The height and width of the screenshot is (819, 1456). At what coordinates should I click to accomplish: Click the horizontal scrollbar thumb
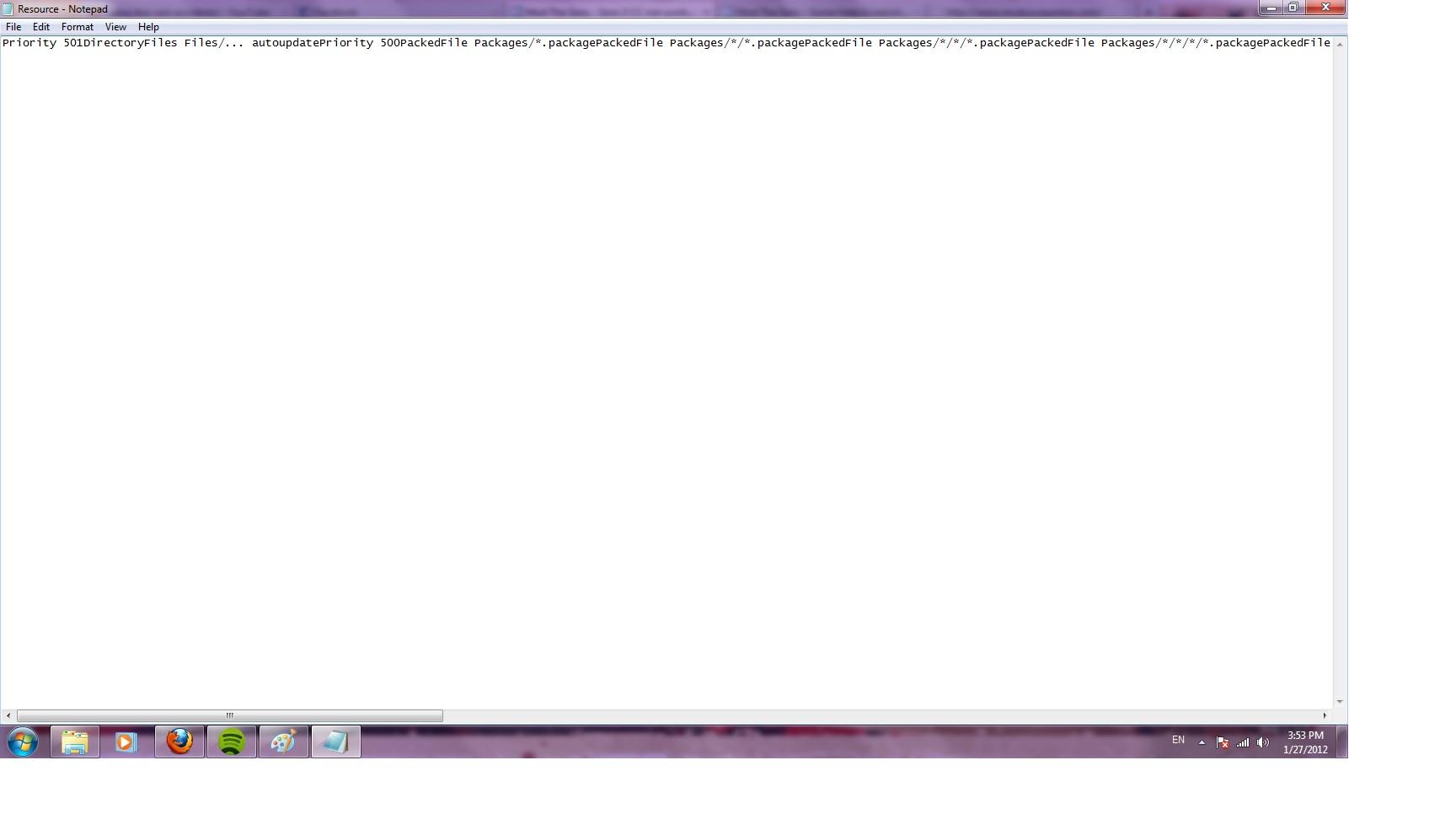click(229, 715)
